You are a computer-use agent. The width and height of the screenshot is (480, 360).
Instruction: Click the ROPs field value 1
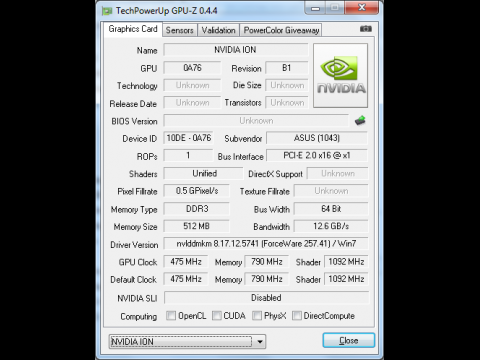[x=188, y=155]
